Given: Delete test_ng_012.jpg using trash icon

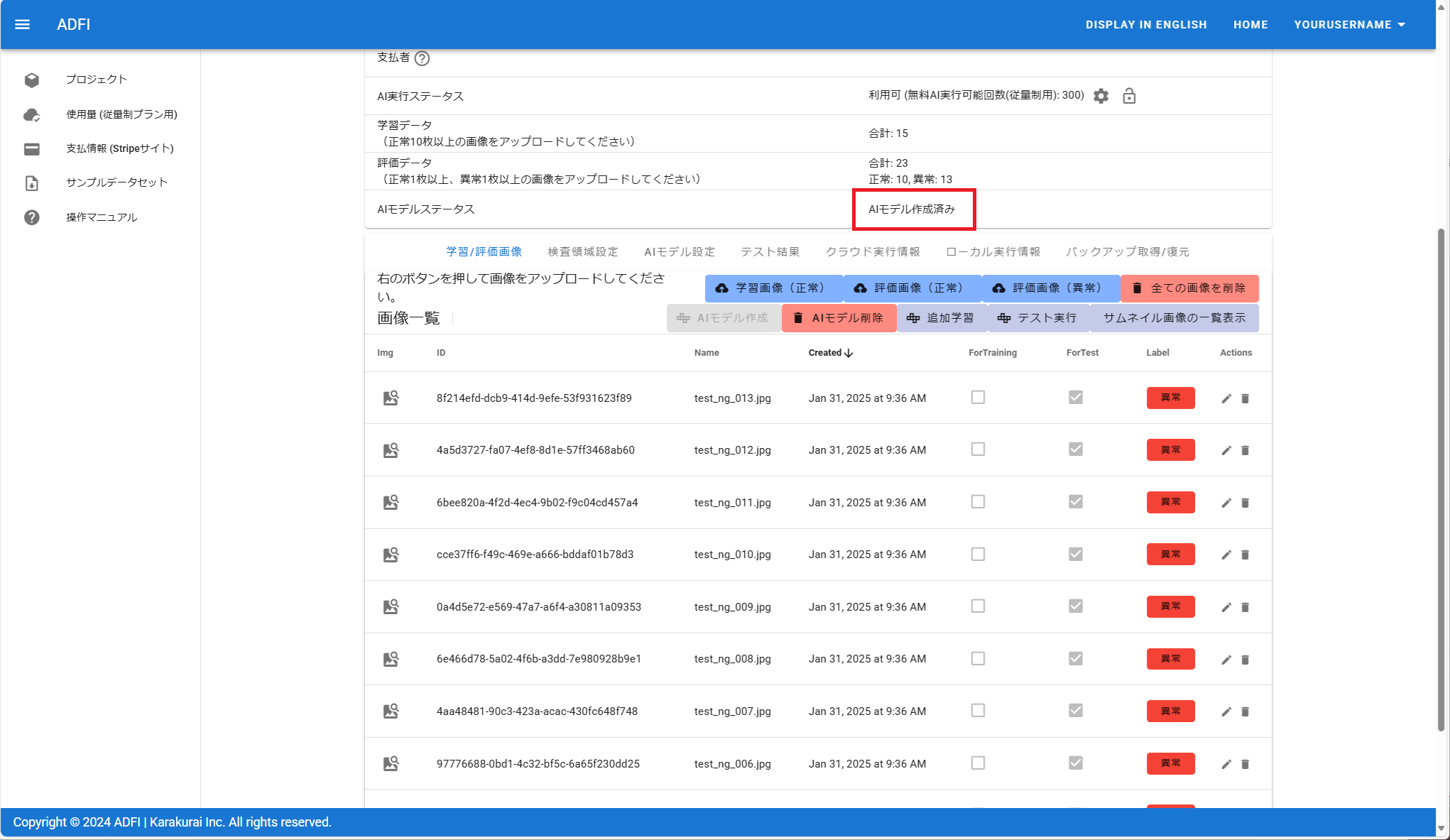Looking at the screenshot, I should click(x=1245, y=451).
